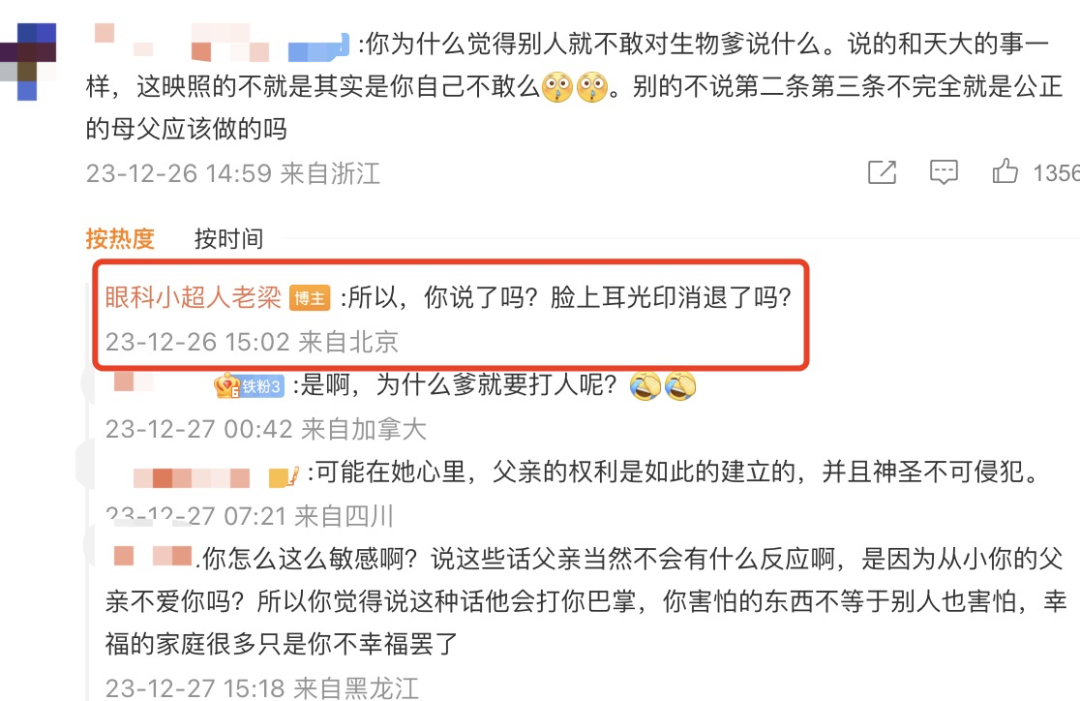Click the timestamp 23-12-26 14:59 来自浙江

233,174
